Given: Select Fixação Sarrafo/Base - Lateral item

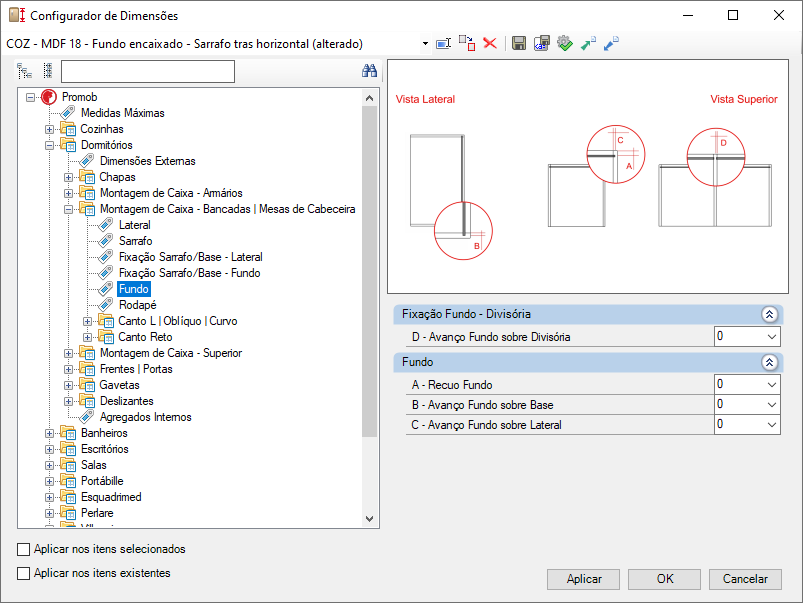Looking at the screenshot, I should click(x=191, y=257).
